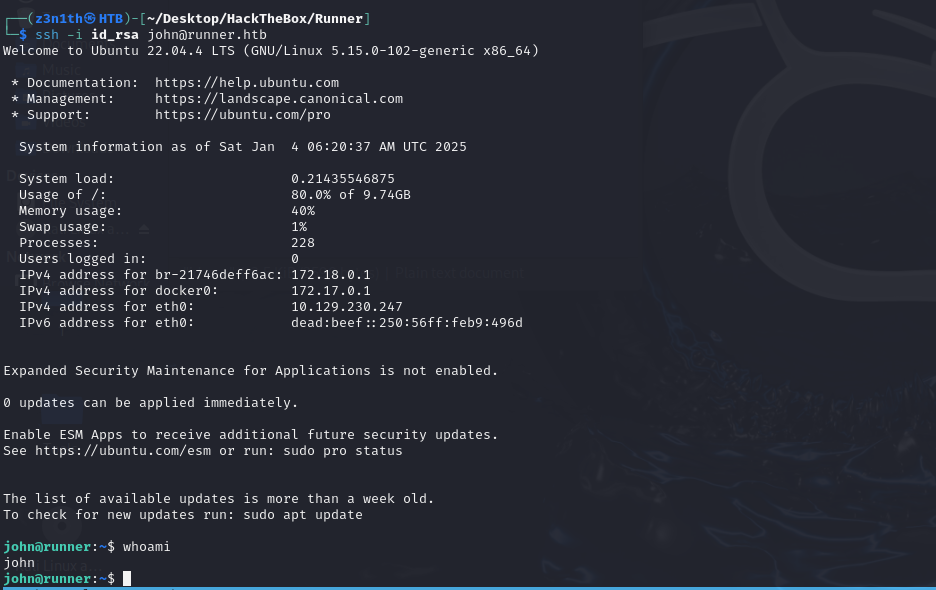
Task: Open the https://ubuntu.com/pro support link
Action: [242, 115]
